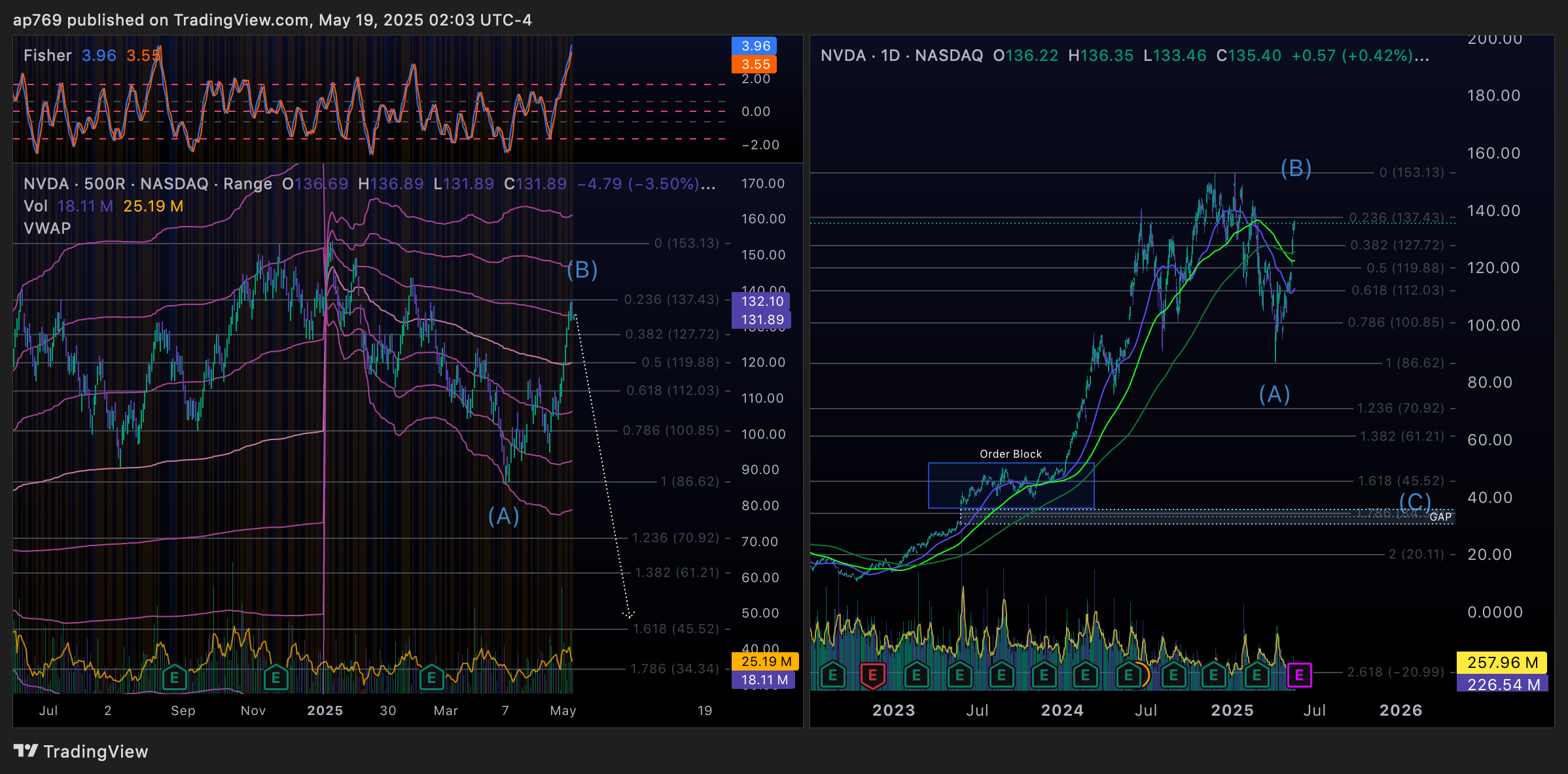The height and width of the screenshot is (774, 1568).
Task: Select the (B) wave label on the range chart
Action: pyautogui.click(x=582, y=270)
